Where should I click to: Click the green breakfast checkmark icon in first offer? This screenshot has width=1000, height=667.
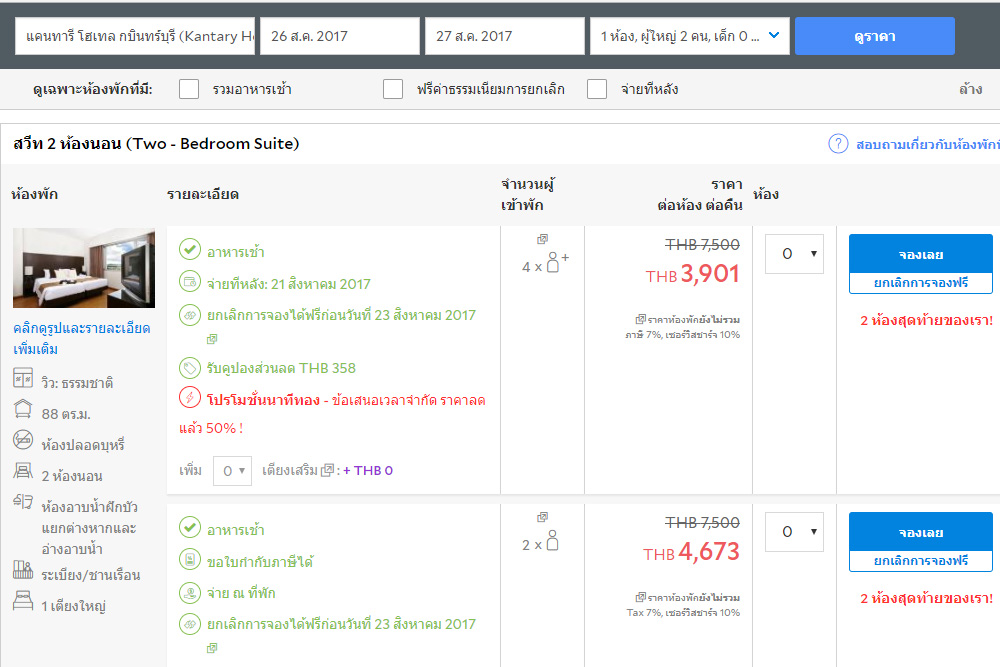(189, 251)
